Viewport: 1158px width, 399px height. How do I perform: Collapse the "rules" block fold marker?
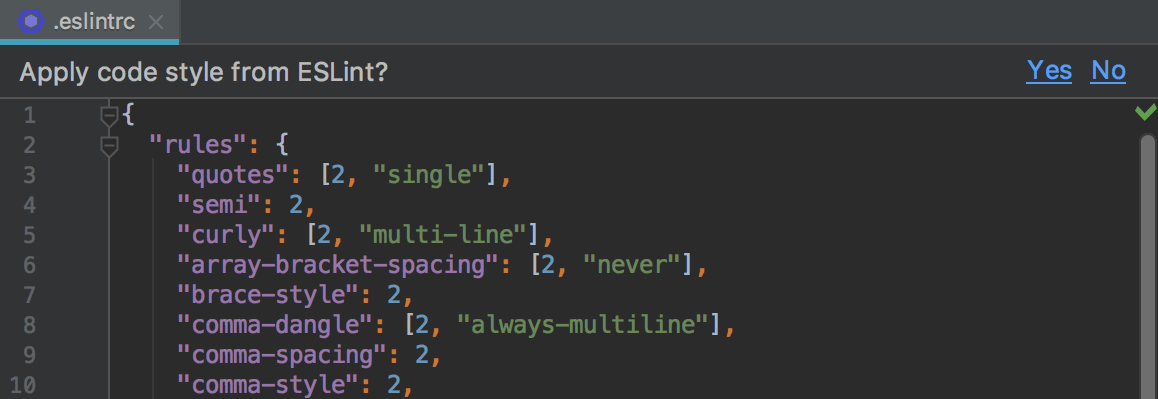[x=109, y=146]
